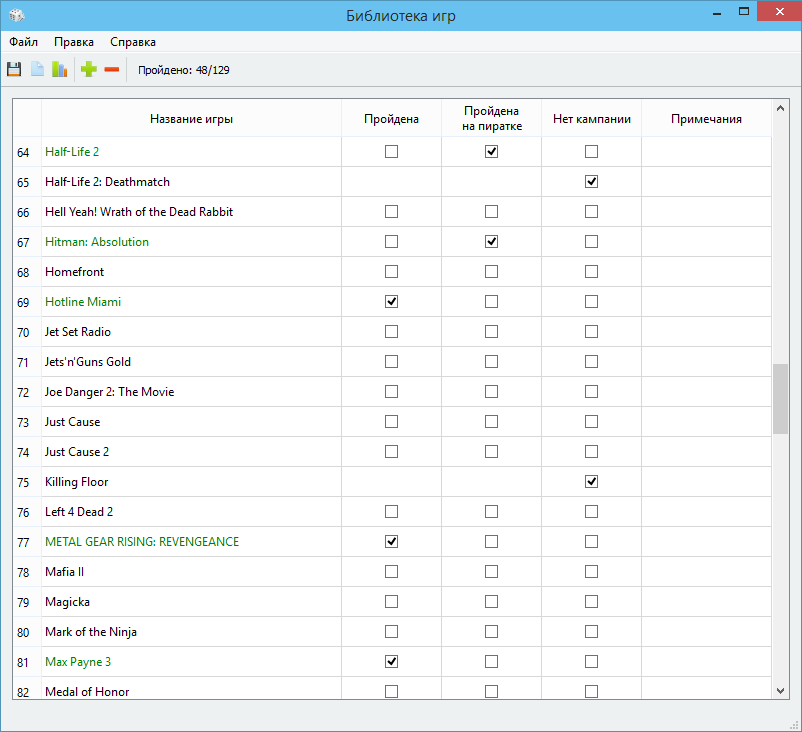The height and width of the screenshot is (732, 802).
Task: Check Нет кампании for Magicka
Action: tap(591, 602)
